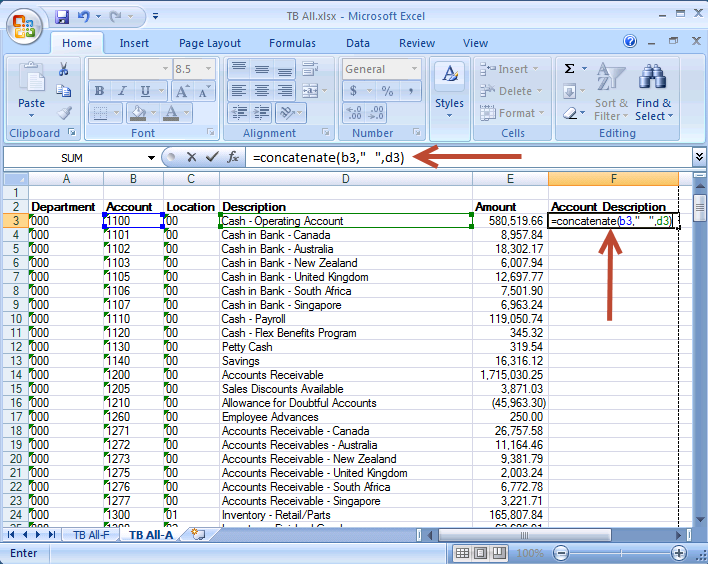Switch to Normal view
Viewport: 708px width, 564px height.
(x=462, y=553)
